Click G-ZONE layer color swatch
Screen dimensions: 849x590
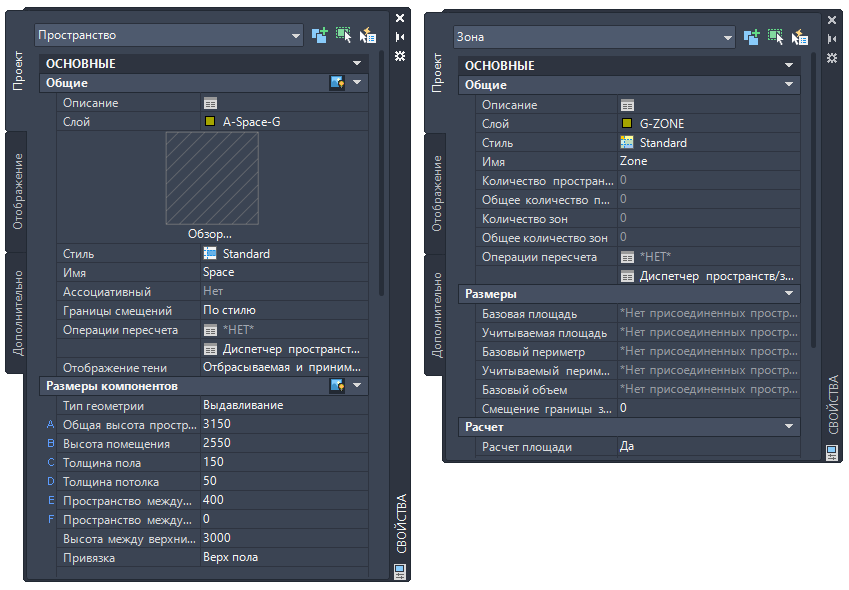(x=627, y=123)
